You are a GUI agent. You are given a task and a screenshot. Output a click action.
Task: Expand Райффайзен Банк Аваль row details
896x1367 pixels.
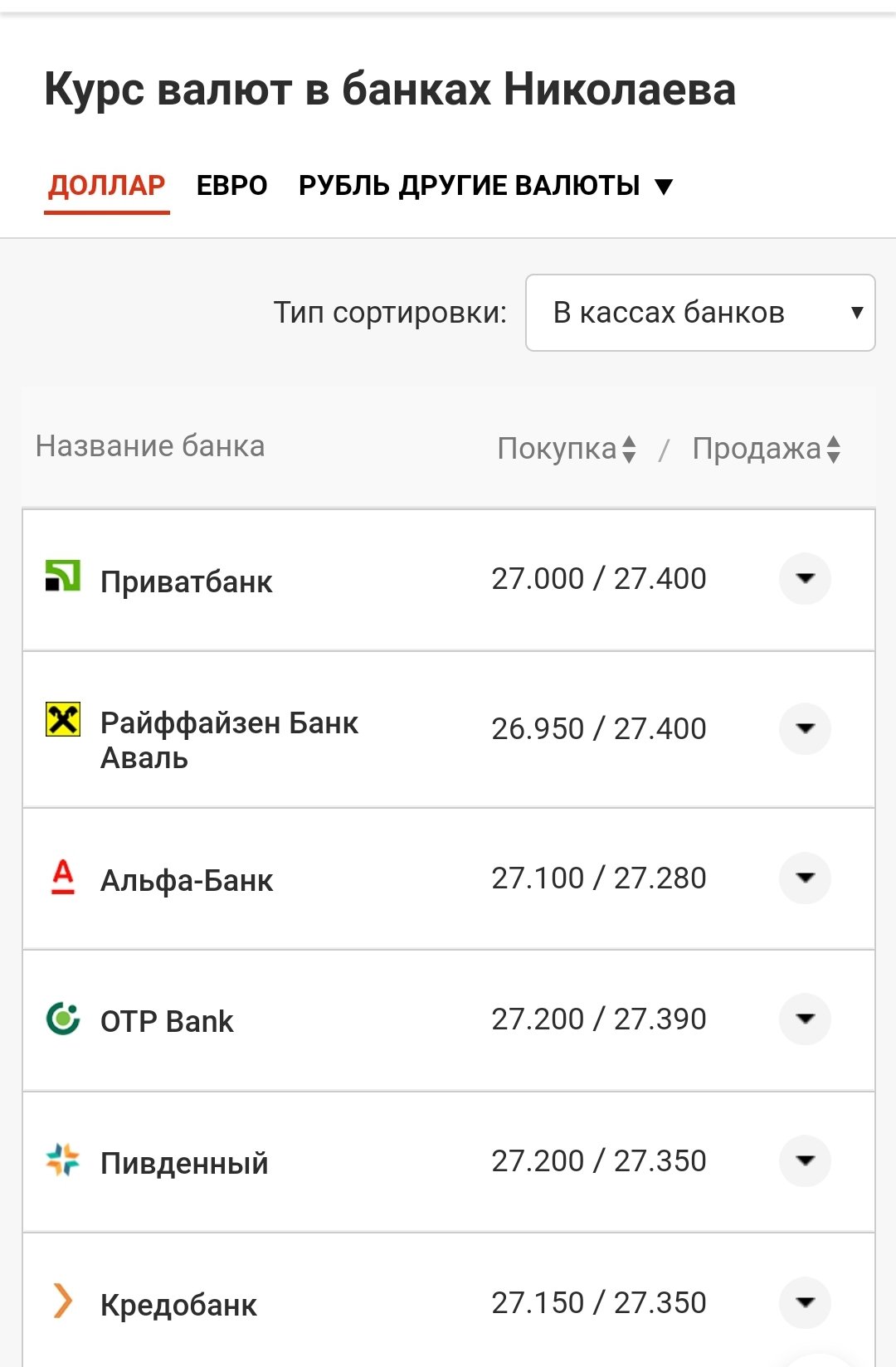tap(805, 728)
